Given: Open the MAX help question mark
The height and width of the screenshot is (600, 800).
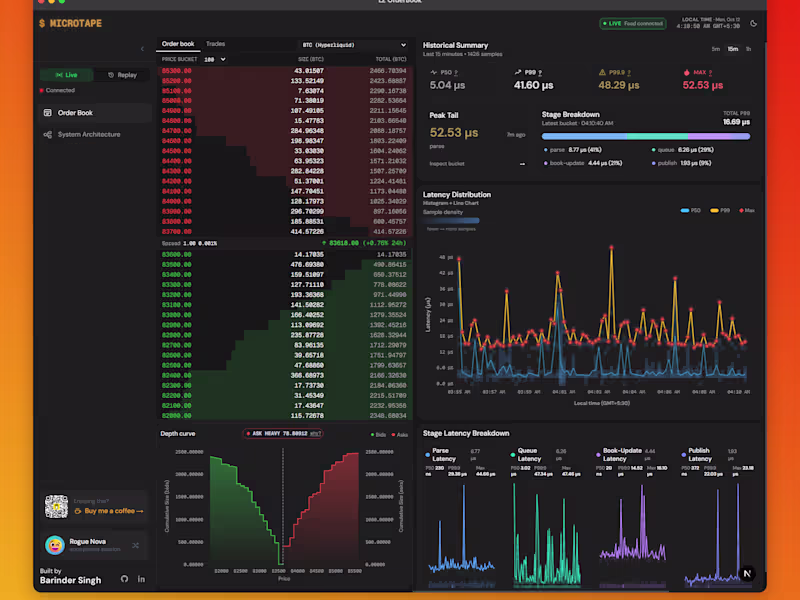Looking at the screenshot, I should (710, 73).
